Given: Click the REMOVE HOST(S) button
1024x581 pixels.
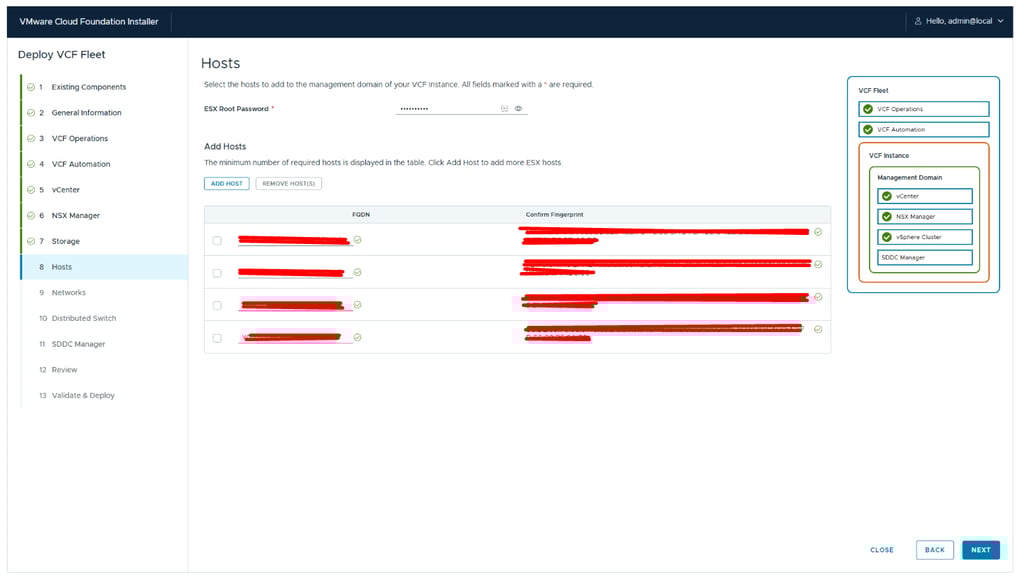Looking at the screenshot, I should (289, 184).
